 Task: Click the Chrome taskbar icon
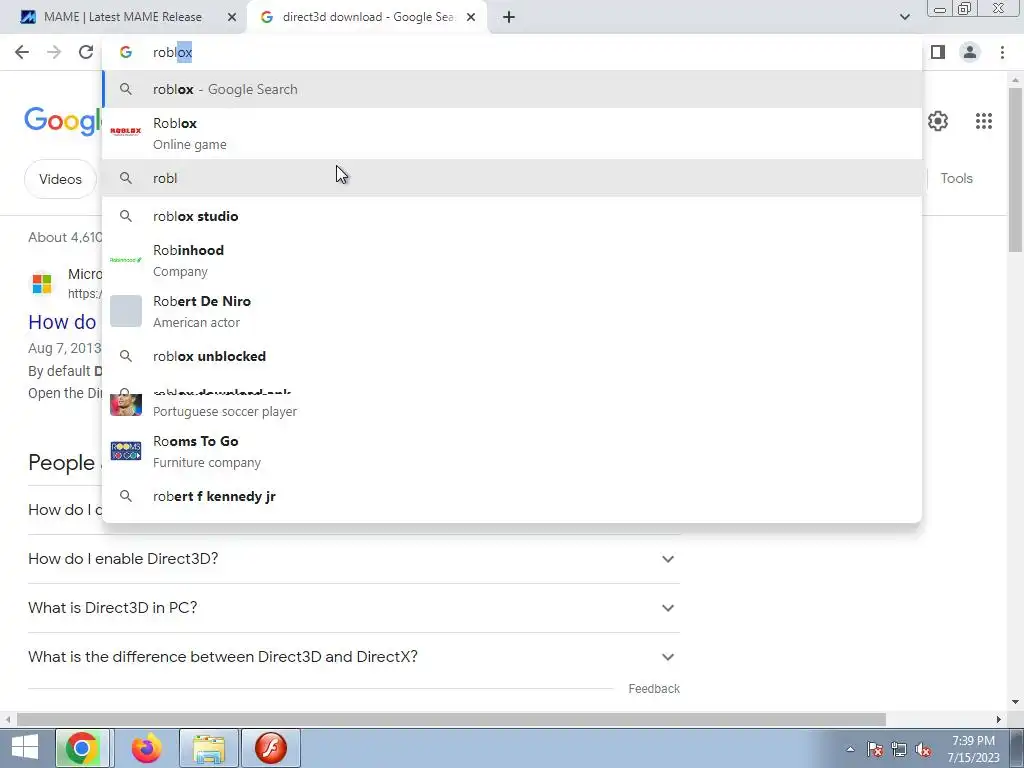tap(82, 748)
